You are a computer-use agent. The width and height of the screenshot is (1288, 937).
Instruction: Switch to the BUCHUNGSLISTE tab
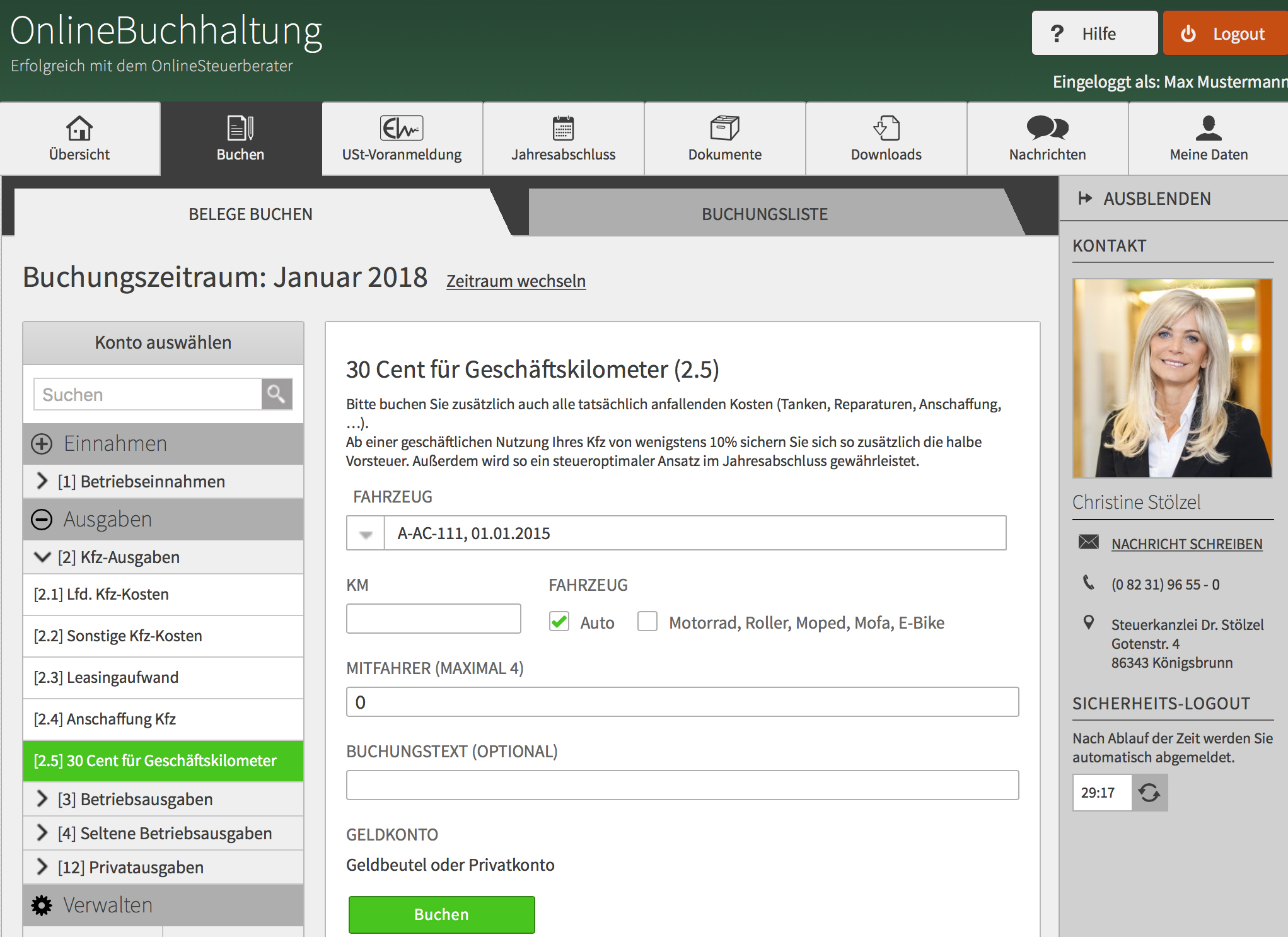[765, 214]
